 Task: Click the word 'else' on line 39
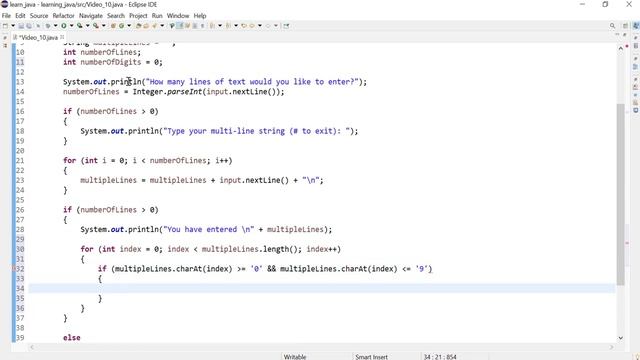click(72, 338)
